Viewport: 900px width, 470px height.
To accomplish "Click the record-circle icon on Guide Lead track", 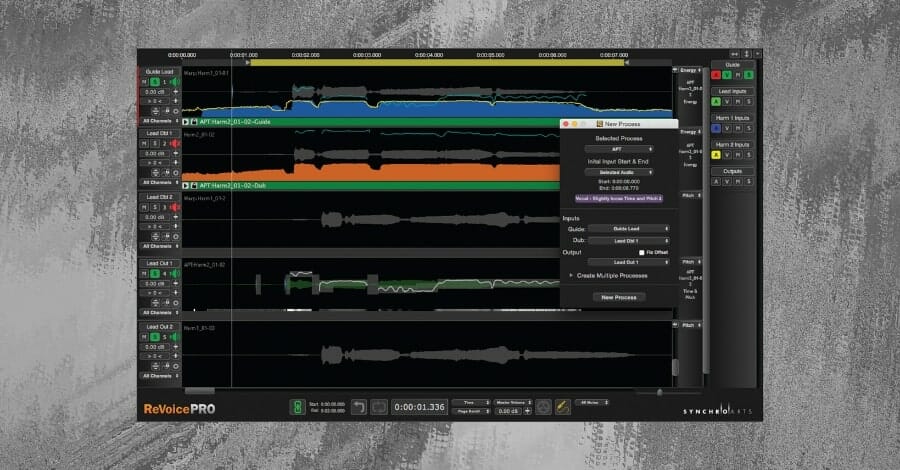I will click(x=176, y=111).
